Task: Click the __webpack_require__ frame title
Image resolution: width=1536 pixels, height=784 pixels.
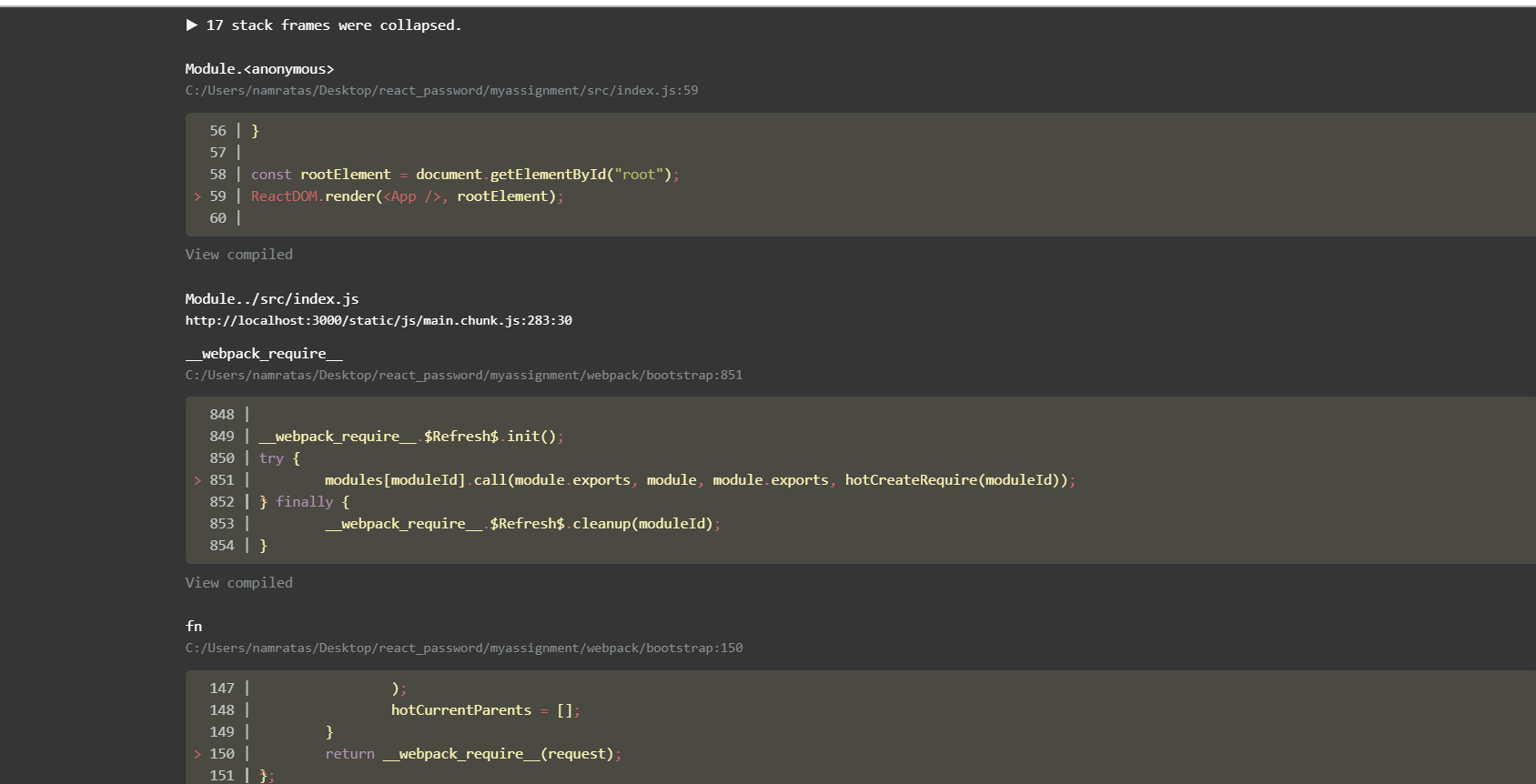Action: click(x=264, y=354)
